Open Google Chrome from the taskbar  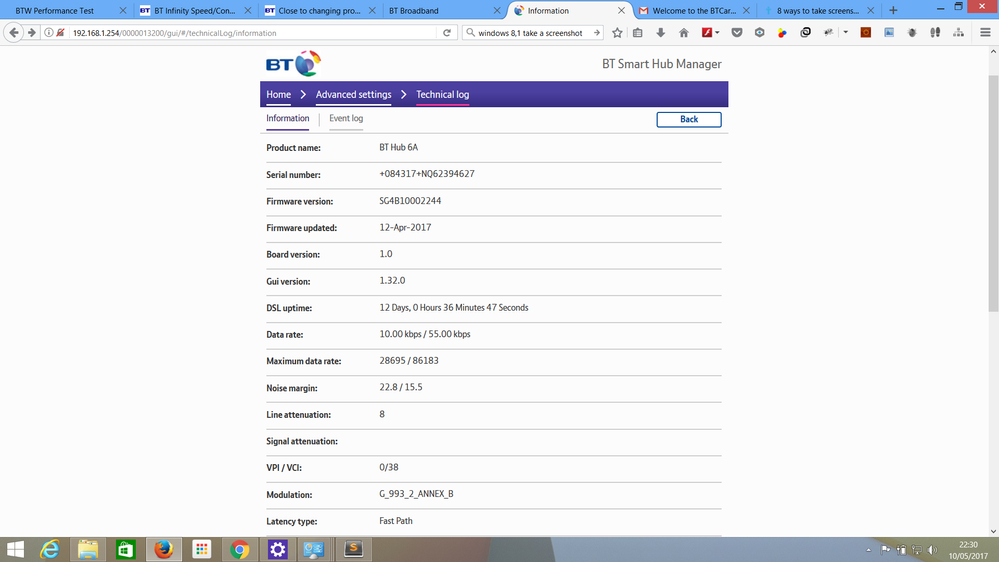(x=240, y=549)
